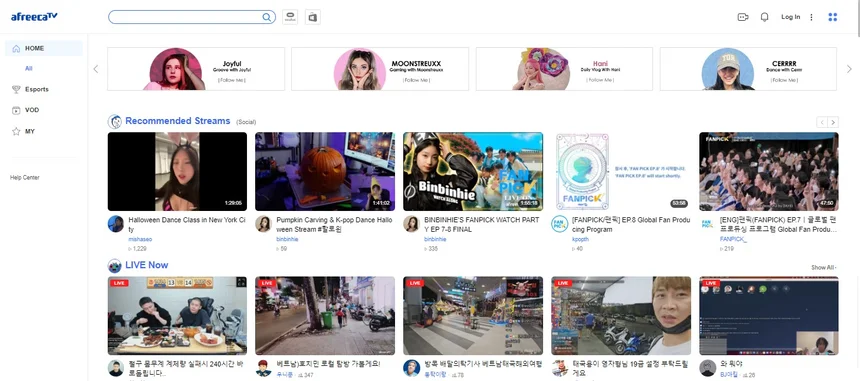Click the Esports trophy icon

click(16, 89)
